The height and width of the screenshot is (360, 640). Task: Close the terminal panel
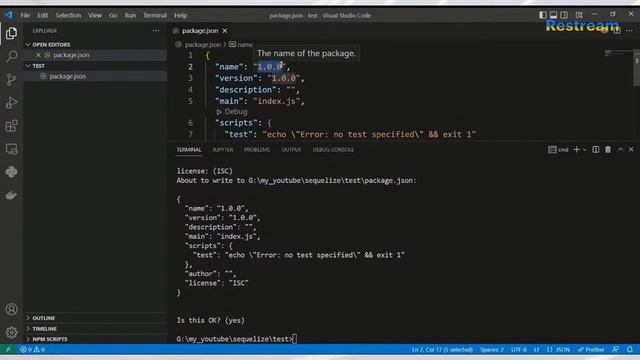[631, 150]
